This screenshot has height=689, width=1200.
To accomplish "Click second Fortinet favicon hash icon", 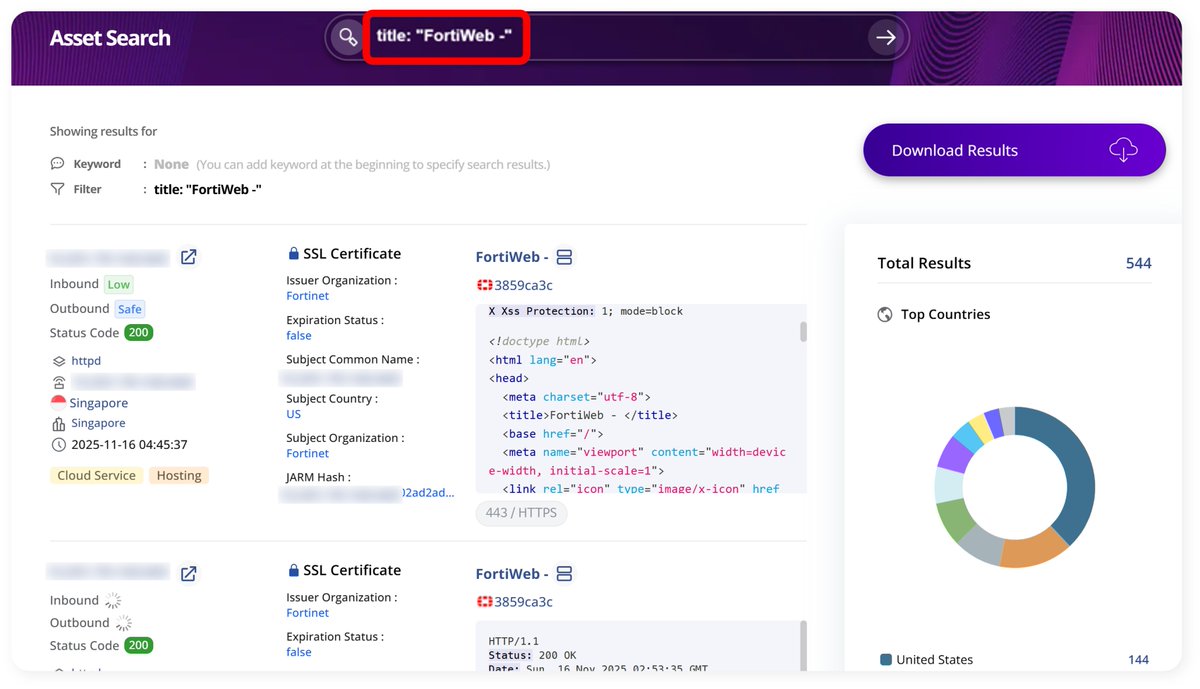I will pos(485,602).
